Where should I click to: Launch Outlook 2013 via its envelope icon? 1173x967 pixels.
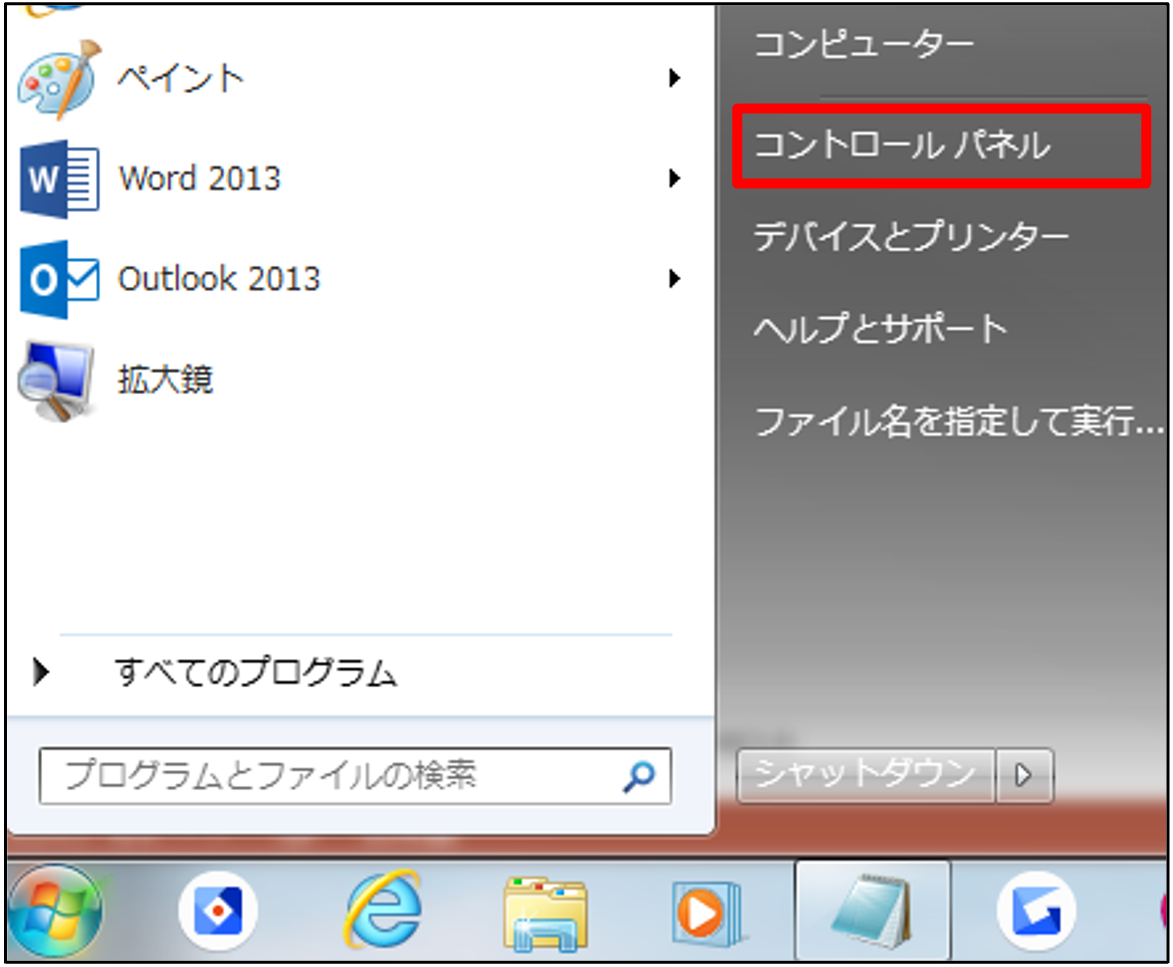click(59, 279)
